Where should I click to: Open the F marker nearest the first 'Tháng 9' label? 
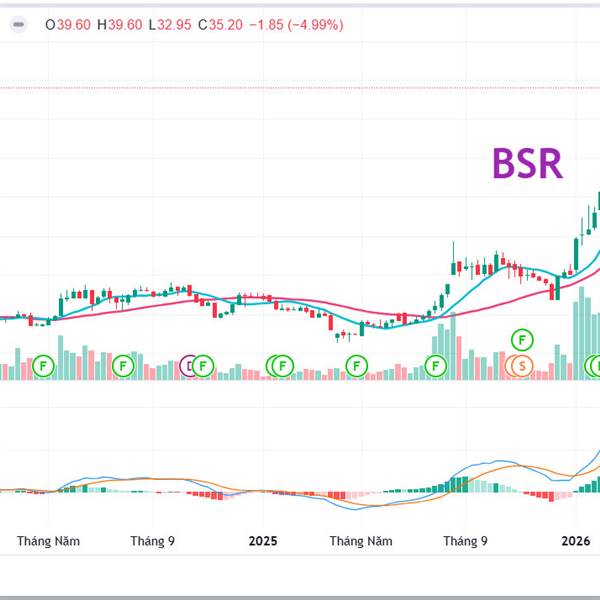[123, 366]
